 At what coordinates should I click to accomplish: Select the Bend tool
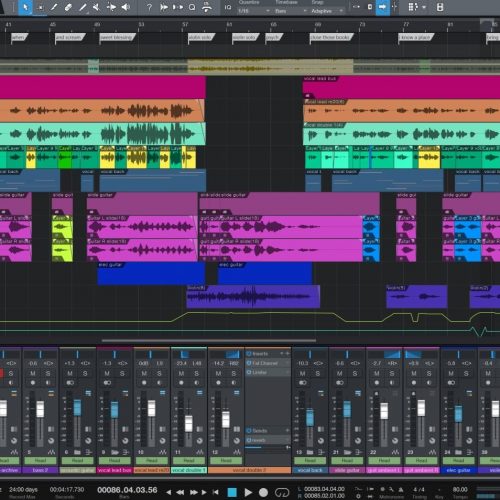(111, 7)
